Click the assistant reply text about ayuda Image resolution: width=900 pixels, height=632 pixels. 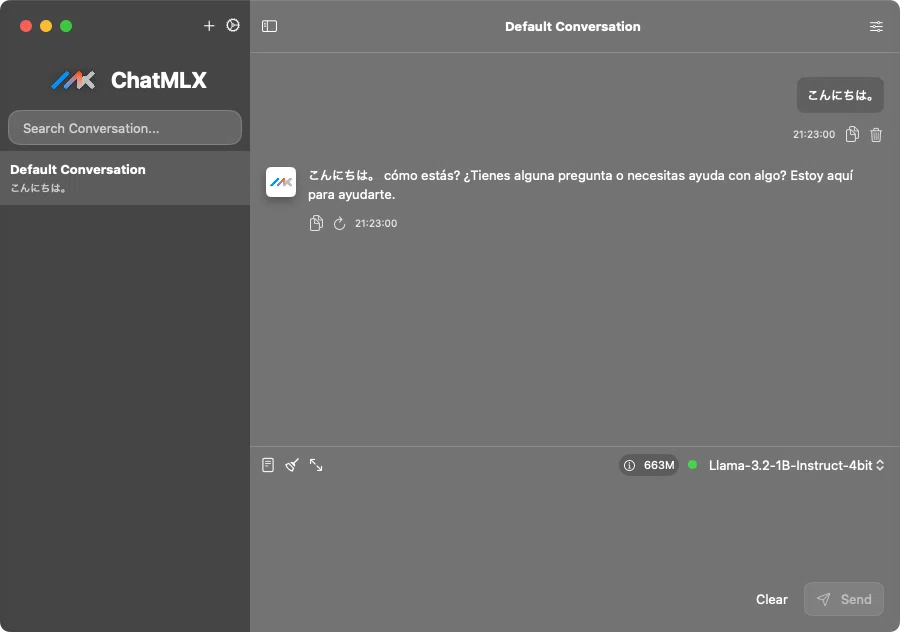pyautogui.click(x=580, y=185)
